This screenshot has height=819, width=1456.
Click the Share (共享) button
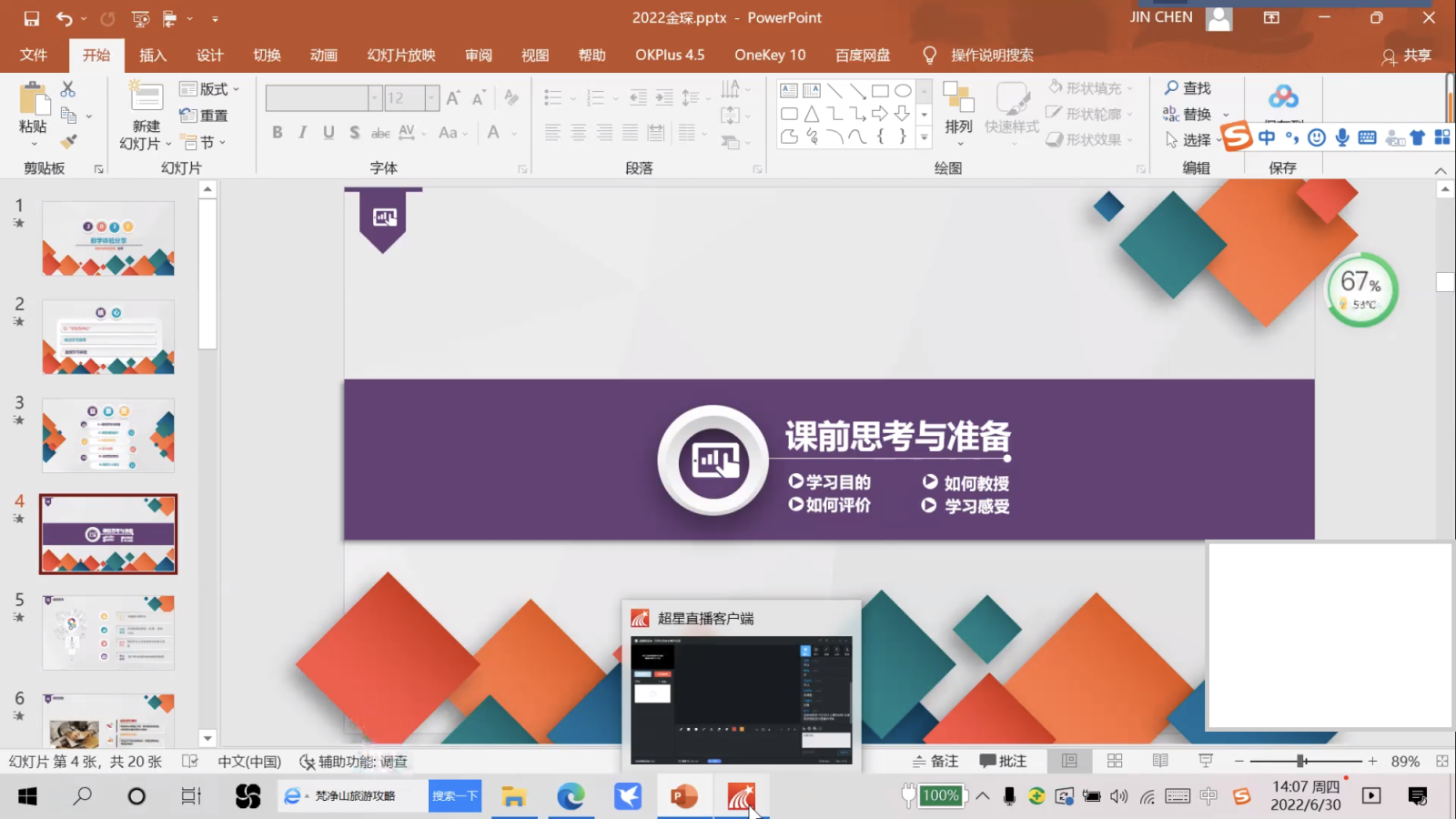click(x=1407, y=56)
